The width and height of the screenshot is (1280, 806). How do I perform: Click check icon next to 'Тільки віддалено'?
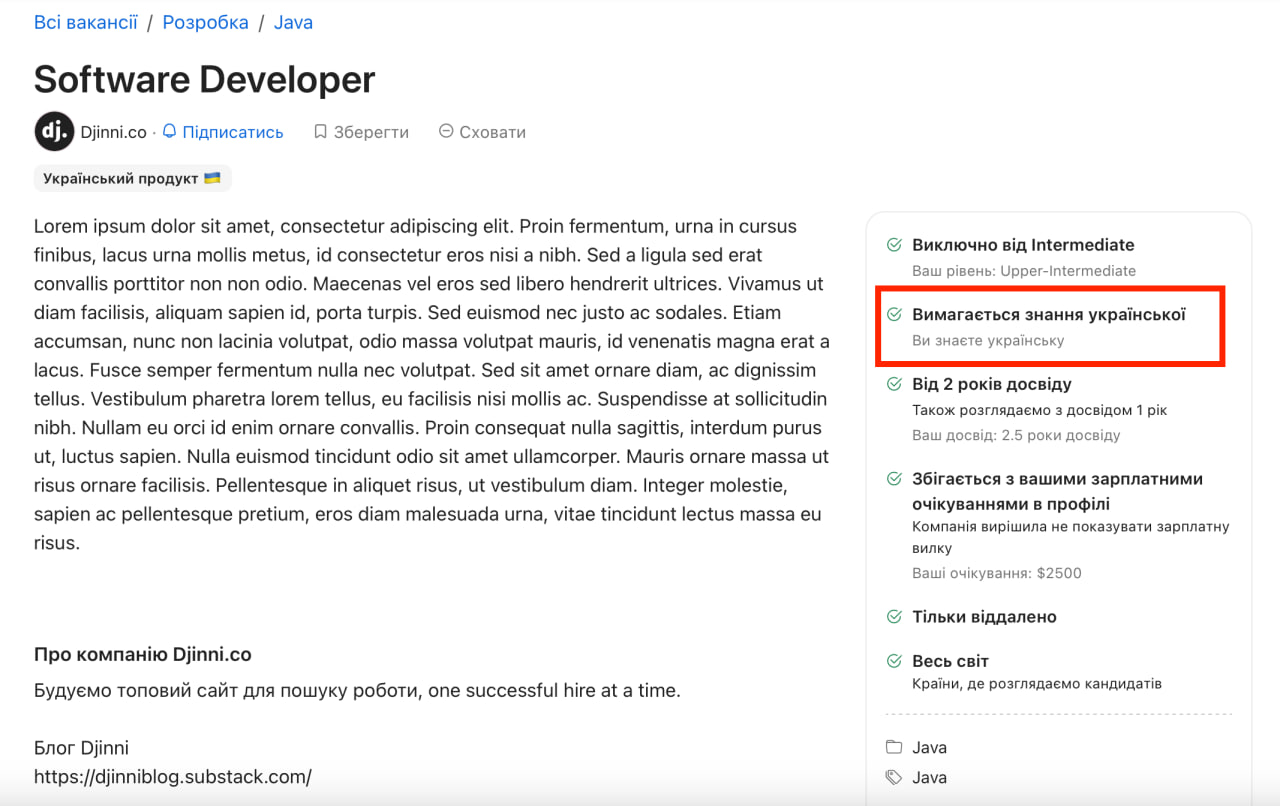894,617
